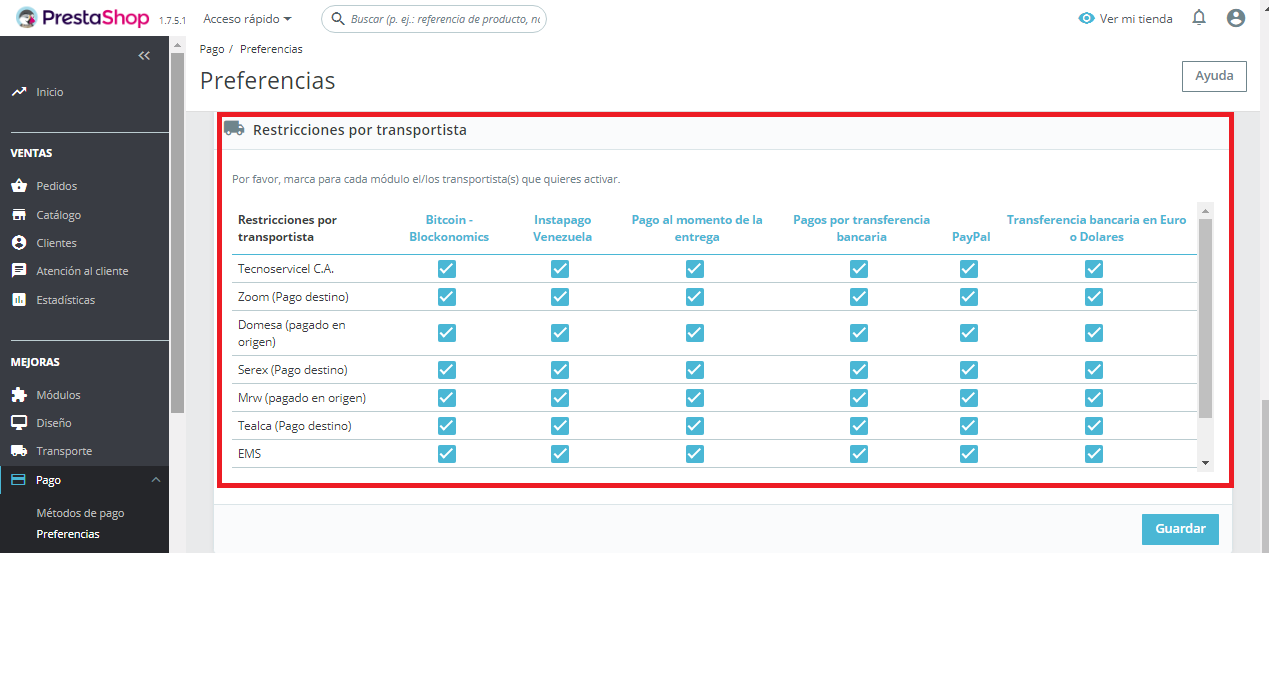Click Preferencias page title text
Image resolution: width=1269 pixels, height=700 pixels.
click(x=268, y=80)
